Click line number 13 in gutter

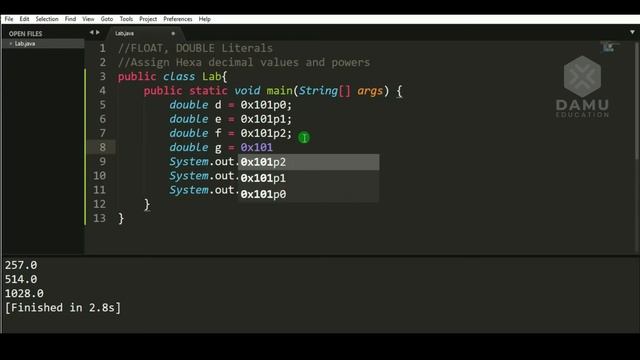(99, 218)
